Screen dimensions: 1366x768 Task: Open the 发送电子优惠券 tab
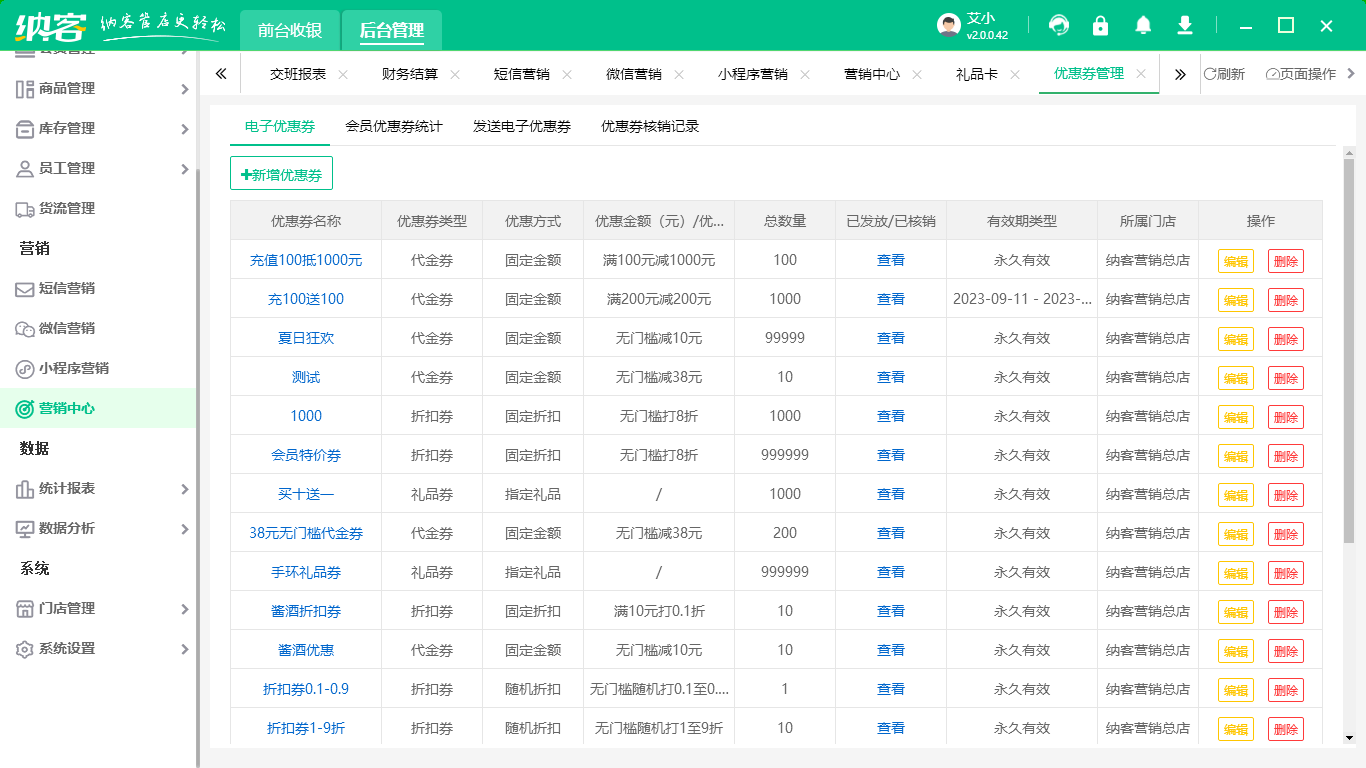point(522,126)
